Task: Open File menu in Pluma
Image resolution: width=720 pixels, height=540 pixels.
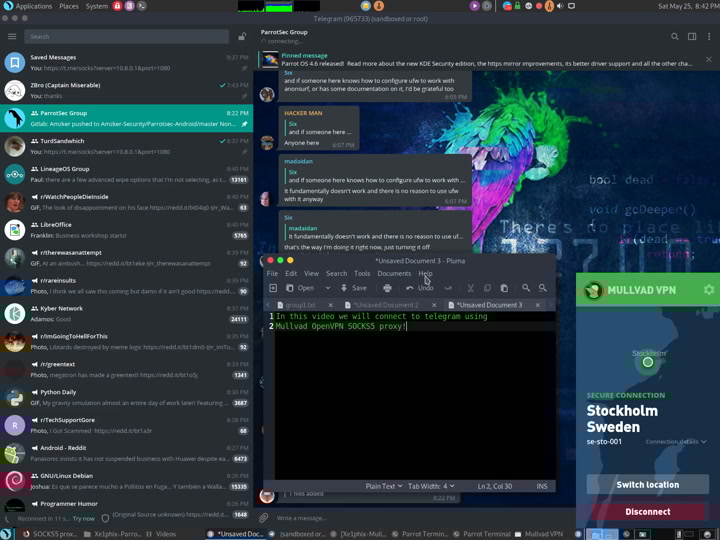Action: click(x=272, y=273)
